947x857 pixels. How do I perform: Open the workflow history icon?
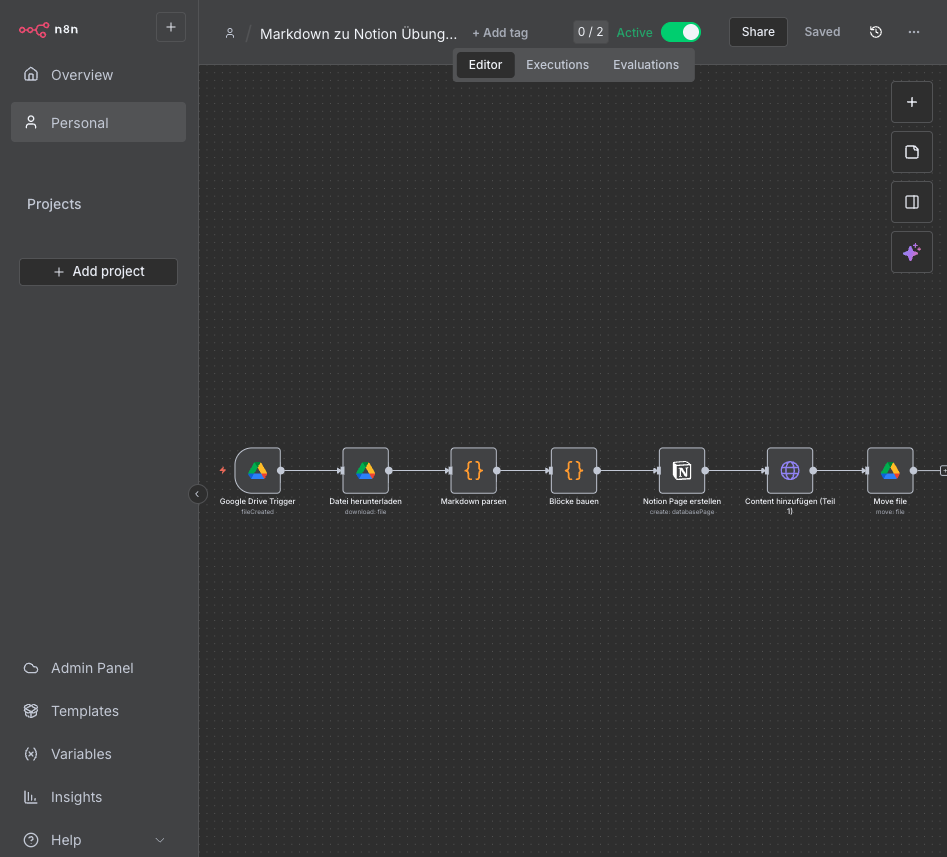[x=876, y=32]
